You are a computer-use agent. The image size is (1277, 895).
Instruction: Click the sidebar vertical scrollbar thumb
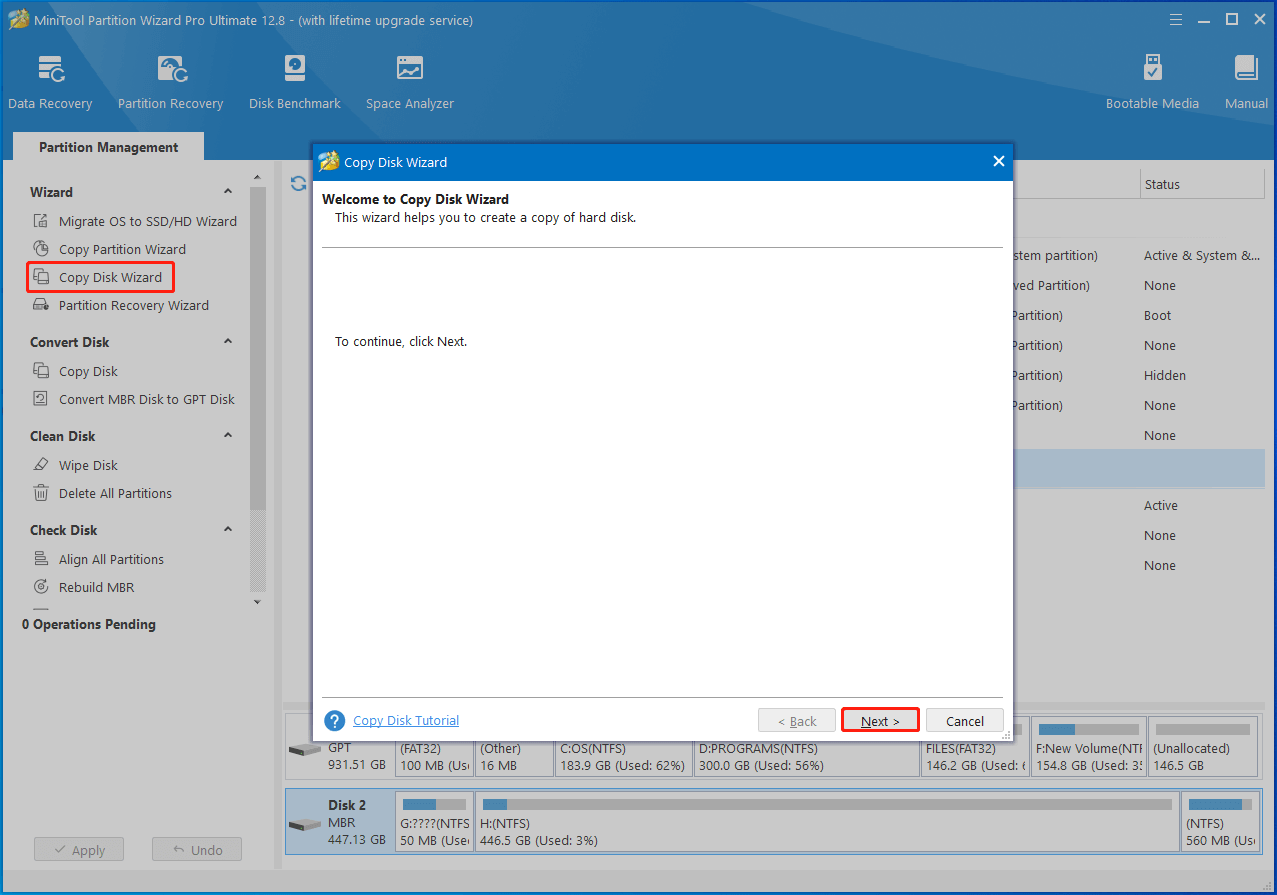(x=258, y=350)
